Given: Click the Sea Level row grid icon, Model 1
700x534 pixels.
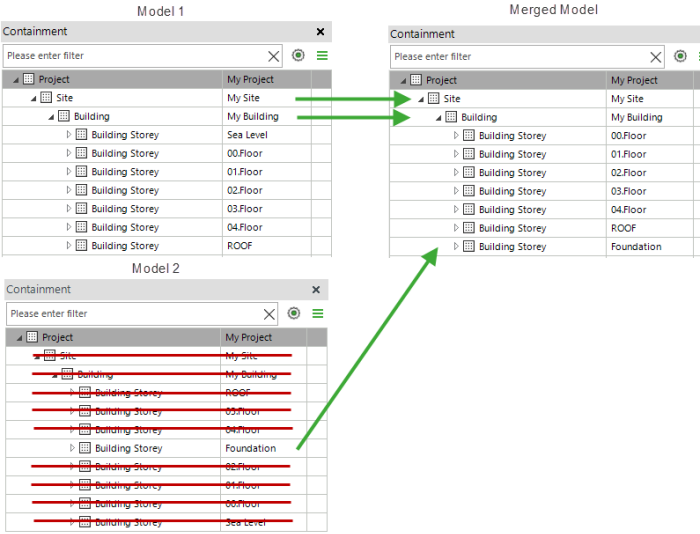Looking at the screenshot, I should [x=81, y=134].
